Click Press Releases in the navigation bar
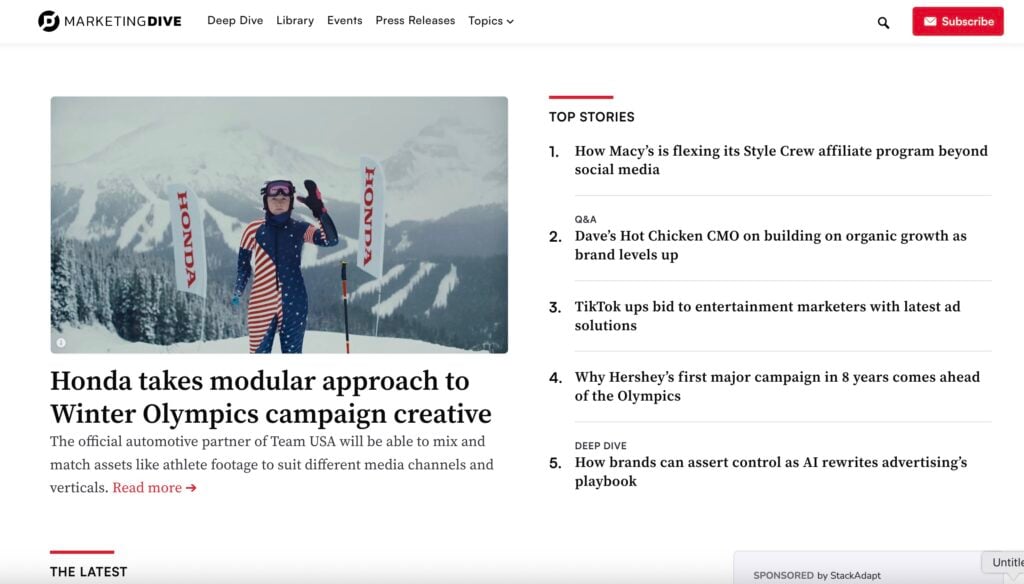 click(x=415, y=20)
